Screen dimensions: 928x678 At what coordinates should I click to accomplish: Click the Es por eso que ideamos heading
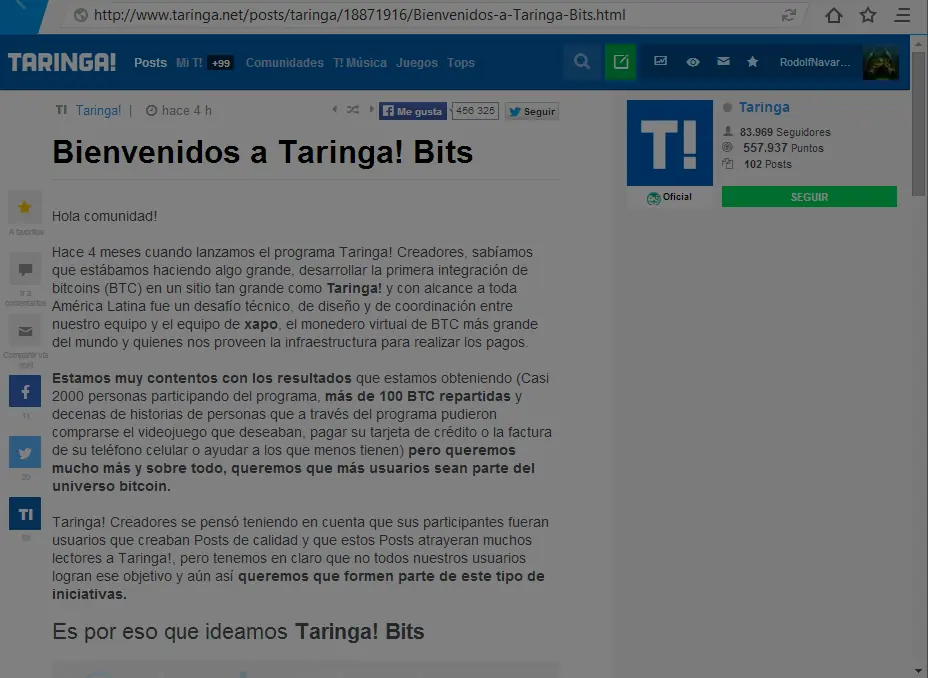[238, 631]
